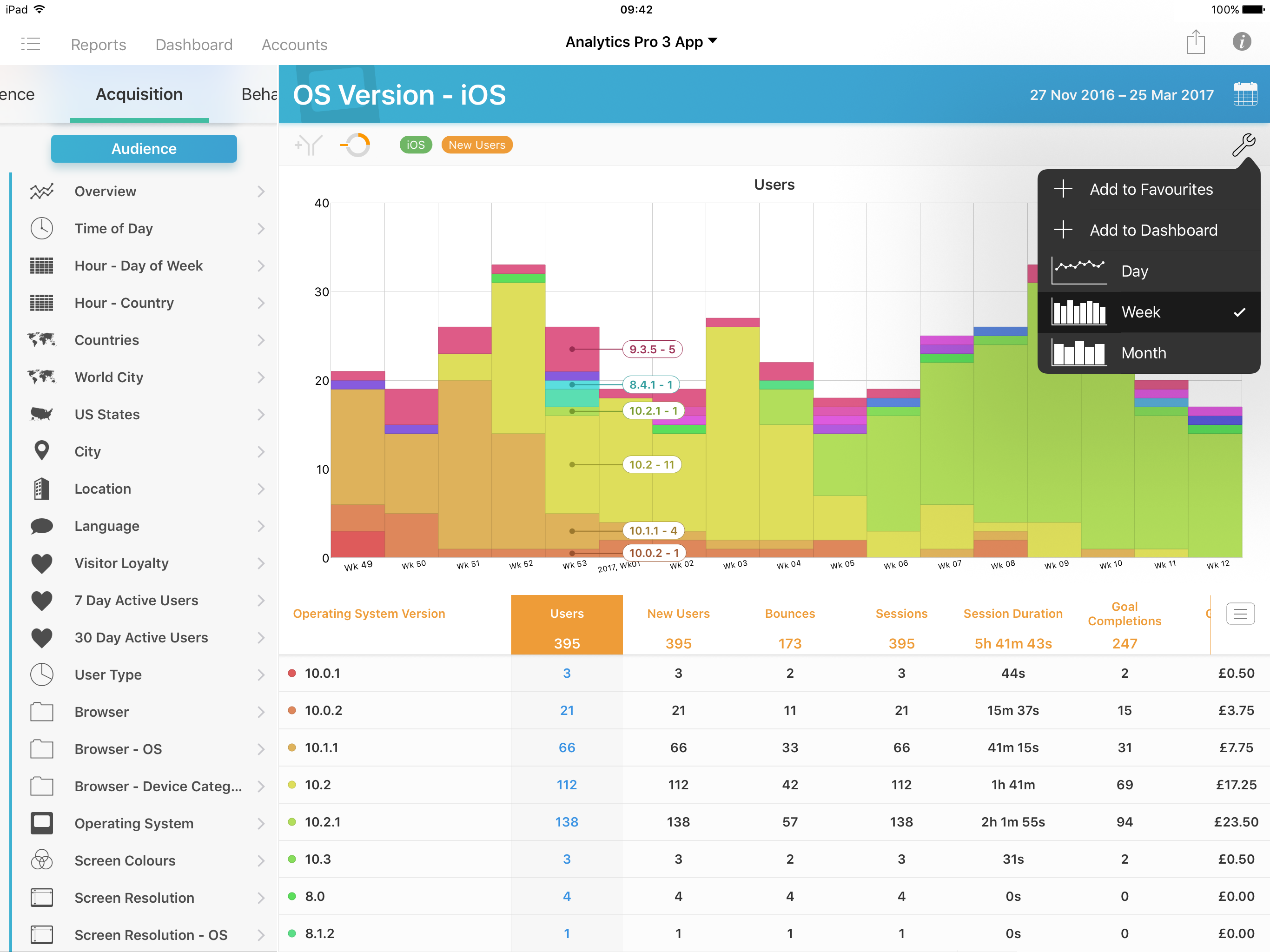Sort by the Bounces column header
Image resolution: width=1270 pixels, height=952 pixels.
pos(789,614)
